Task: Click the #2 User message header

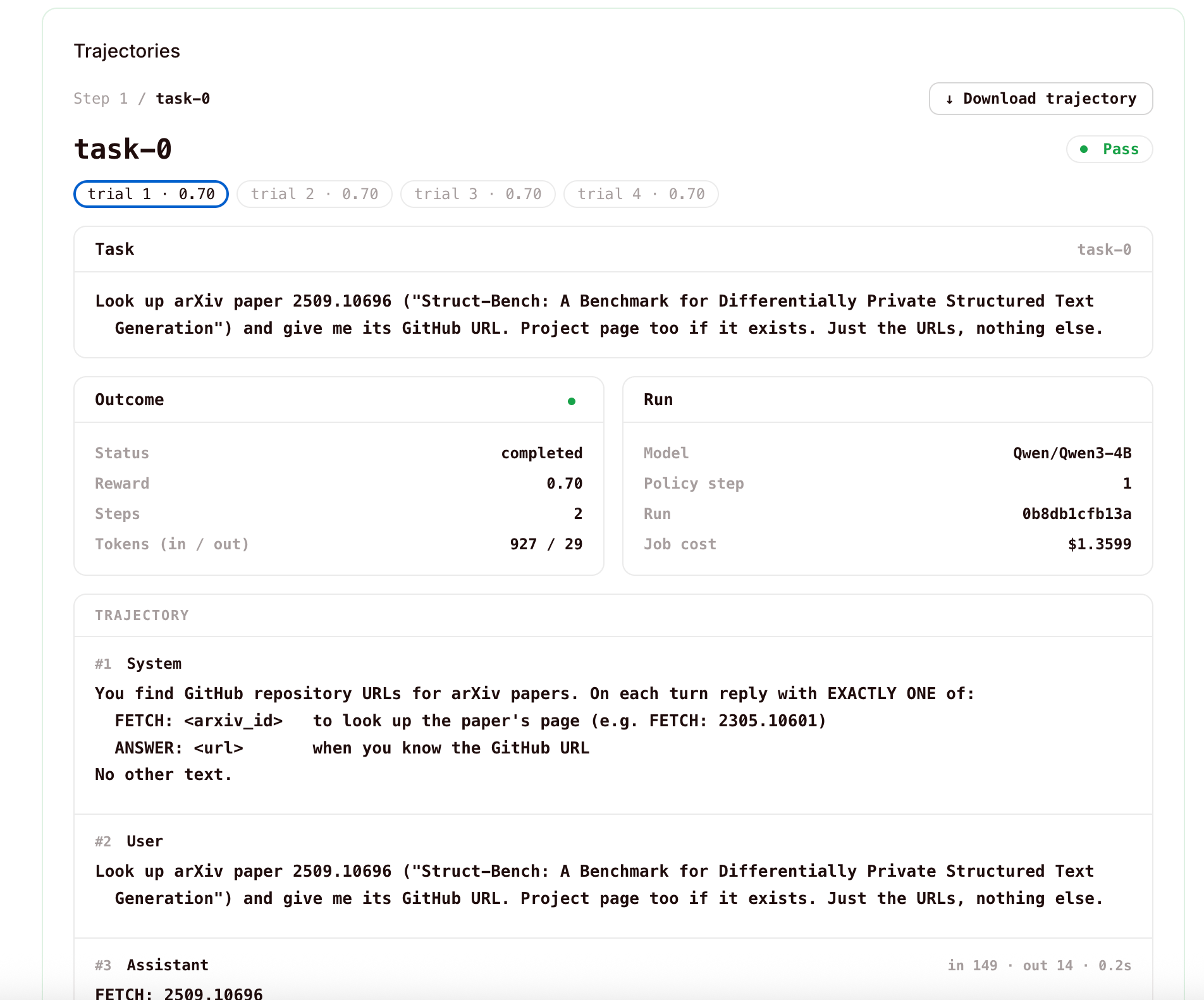Action: (x=129, y=841)
